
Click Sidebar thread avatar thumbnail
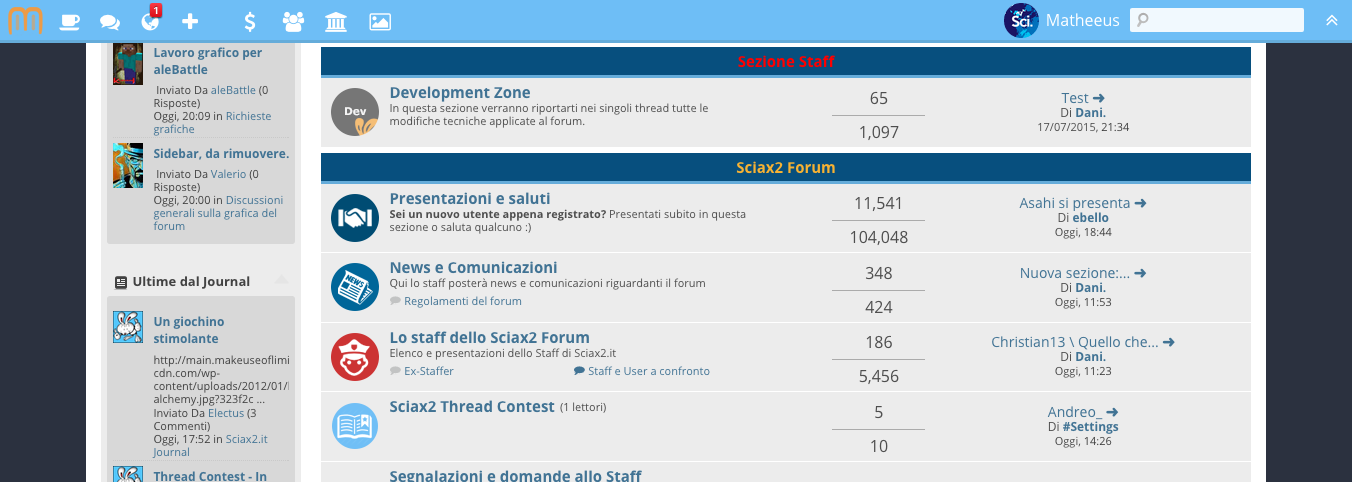pyautogui.click(x=128, y=165)
